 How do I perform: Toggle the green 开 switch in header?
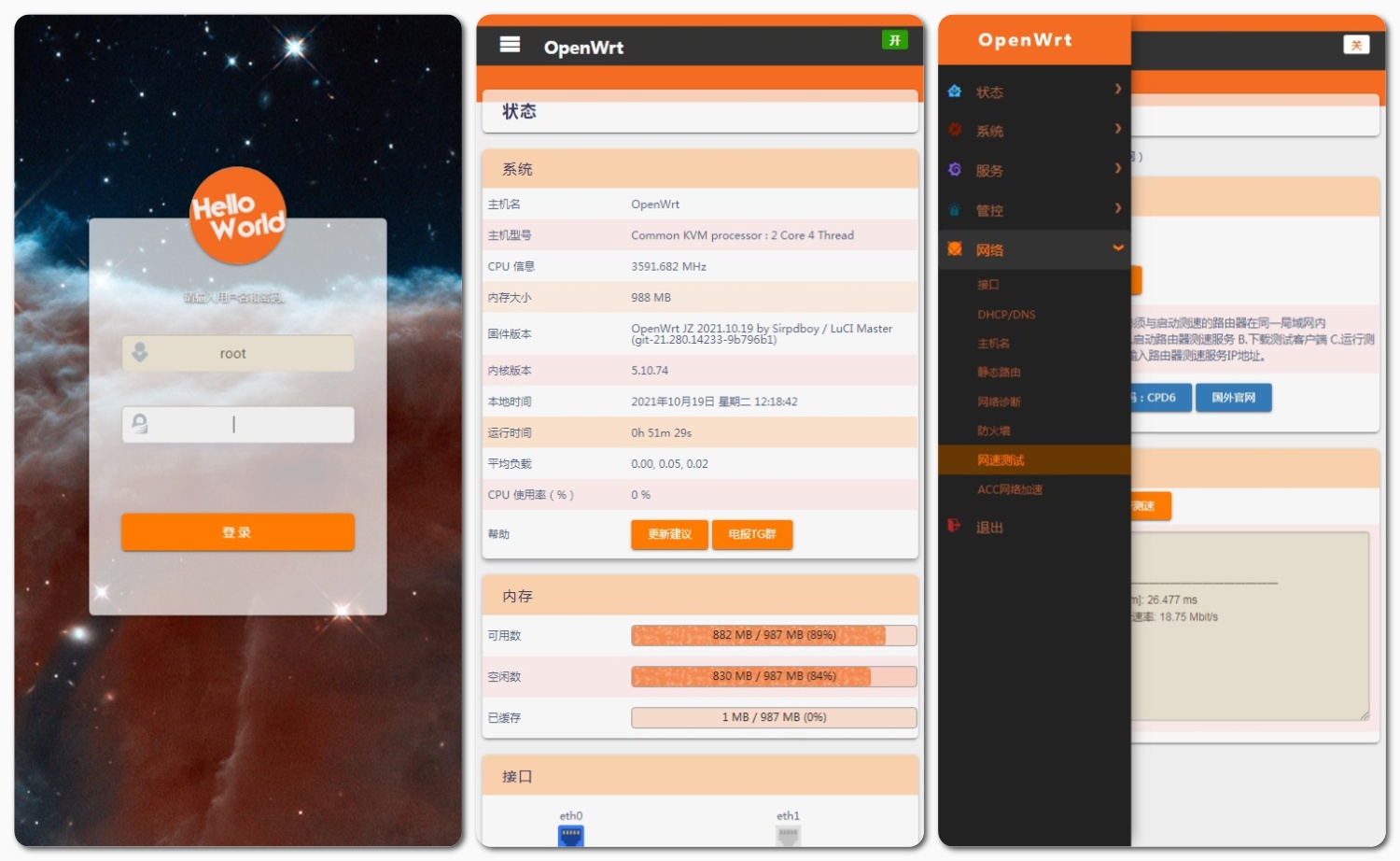point(894,40)
